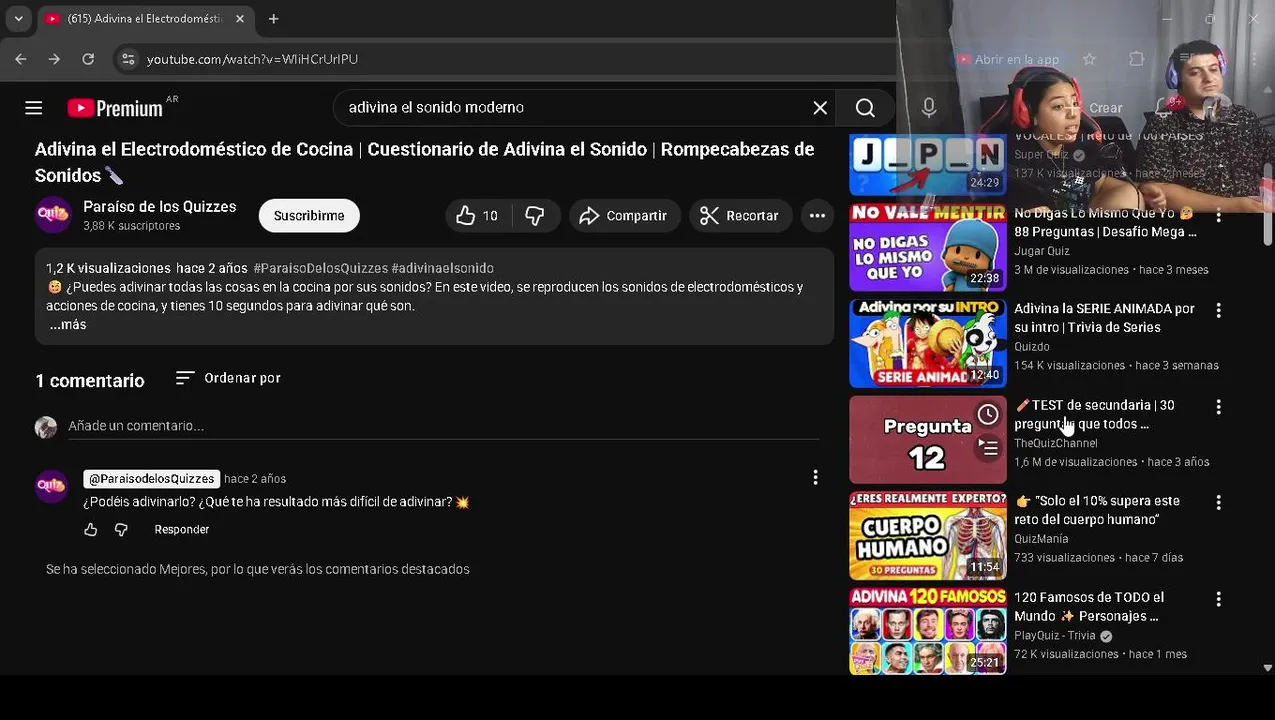Open a new browser tab
The image size is (1275, 720).
click(274, 19)
